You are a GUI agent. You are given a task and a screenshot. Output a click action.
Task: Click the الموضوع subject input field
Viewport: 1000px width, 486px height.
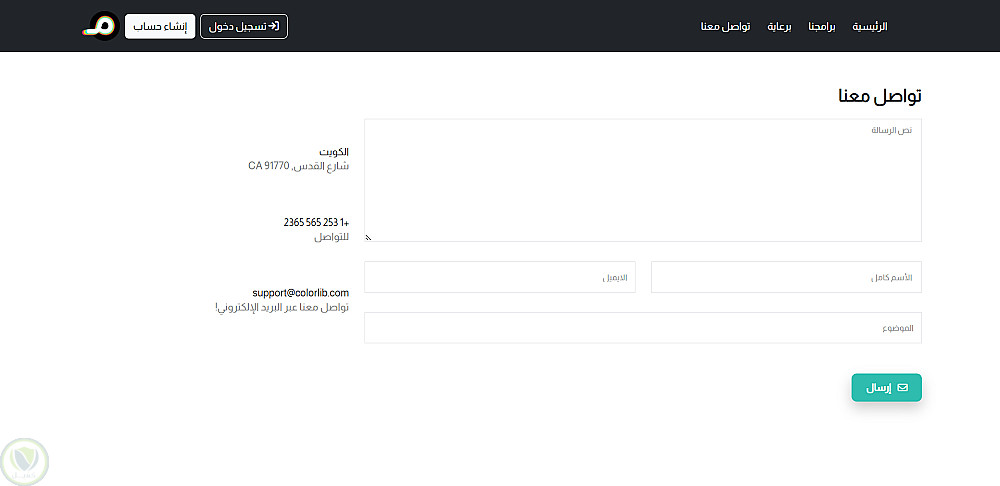pos(643,328)
